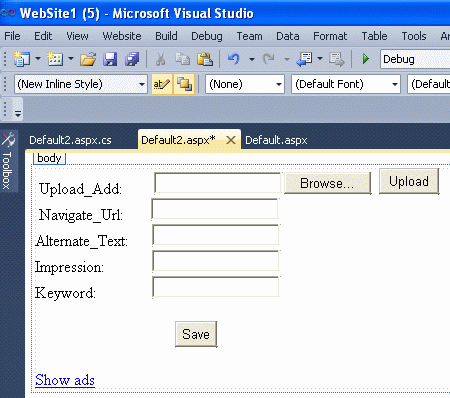Image resolution: width=450 pixels, height=398 pixels.
Task: Click the Navigate Backward icon
Action: [x=304, y=59]
